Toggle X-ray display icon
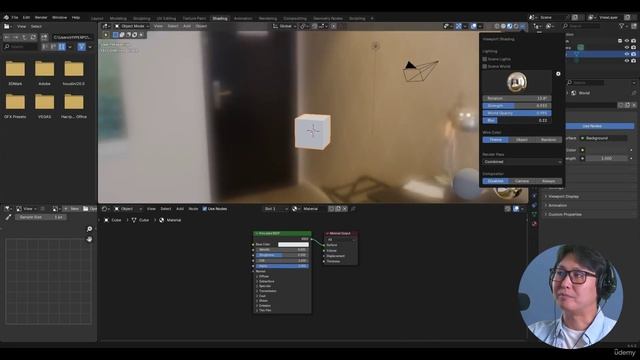 (488, 26)
